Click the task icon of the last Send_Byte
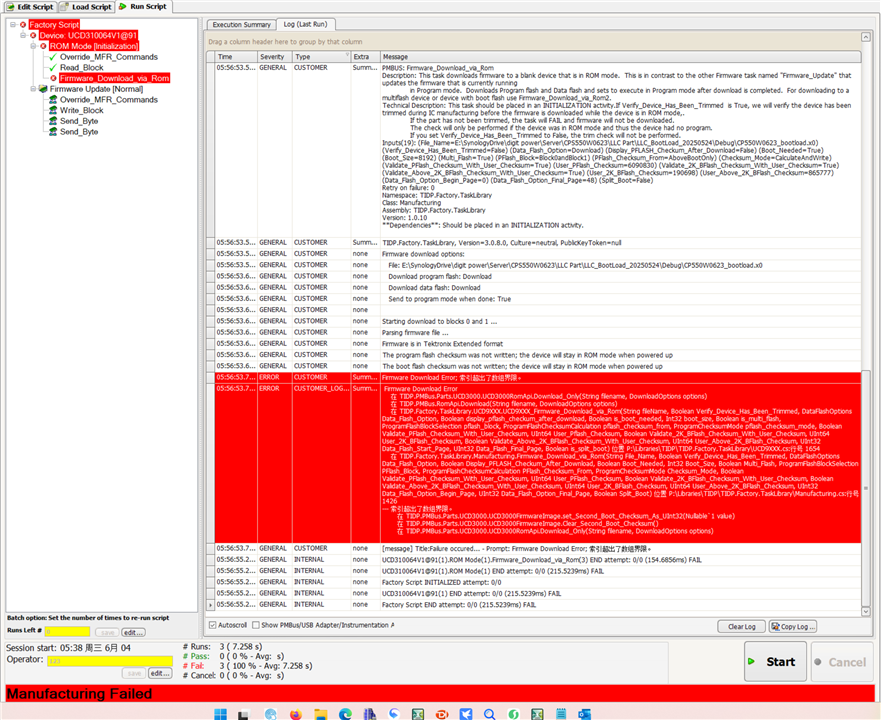 (x=53, y=132)
